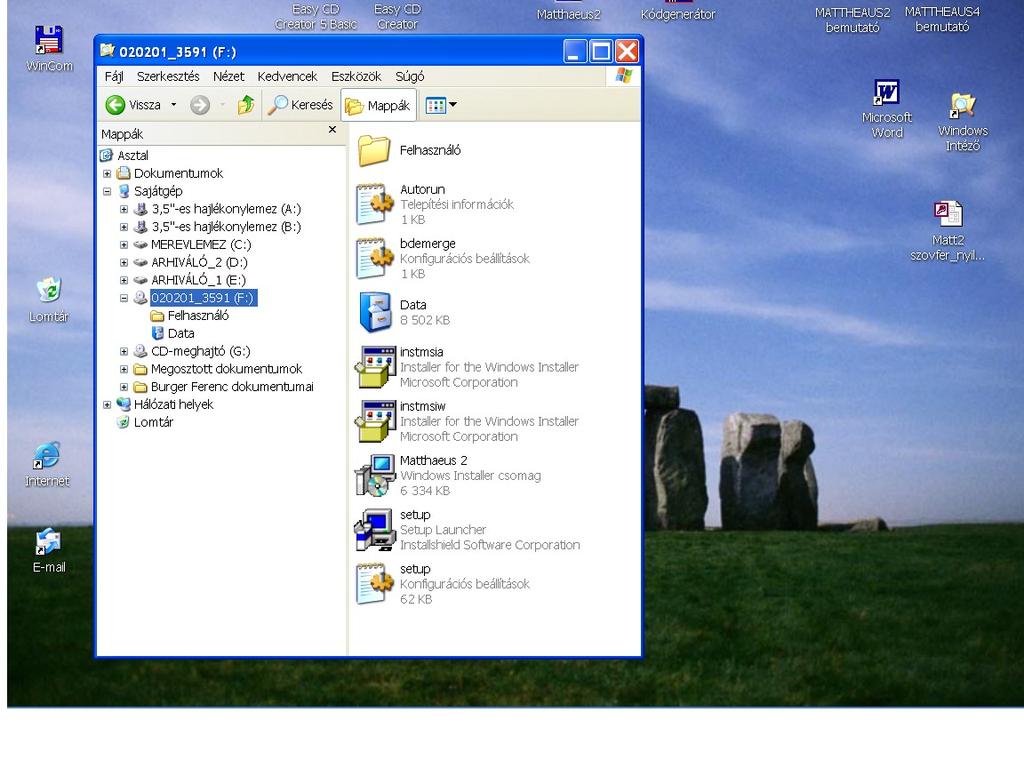The image size is (1024, 768).
Task: Select the setup Setup Launcher executable
Action: click(x=468, y=530)
